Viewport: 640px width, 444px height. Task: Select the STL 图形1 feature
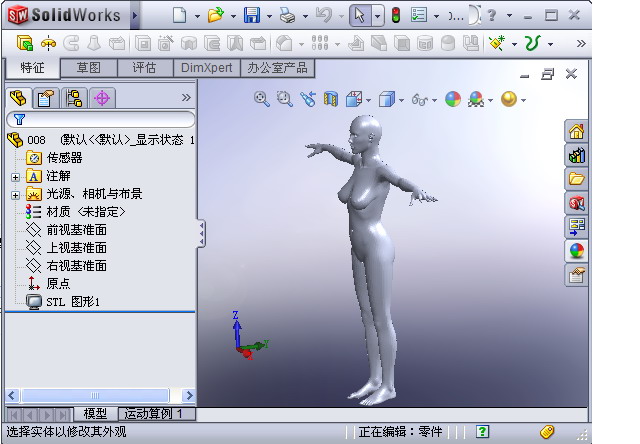pos(63,302)
